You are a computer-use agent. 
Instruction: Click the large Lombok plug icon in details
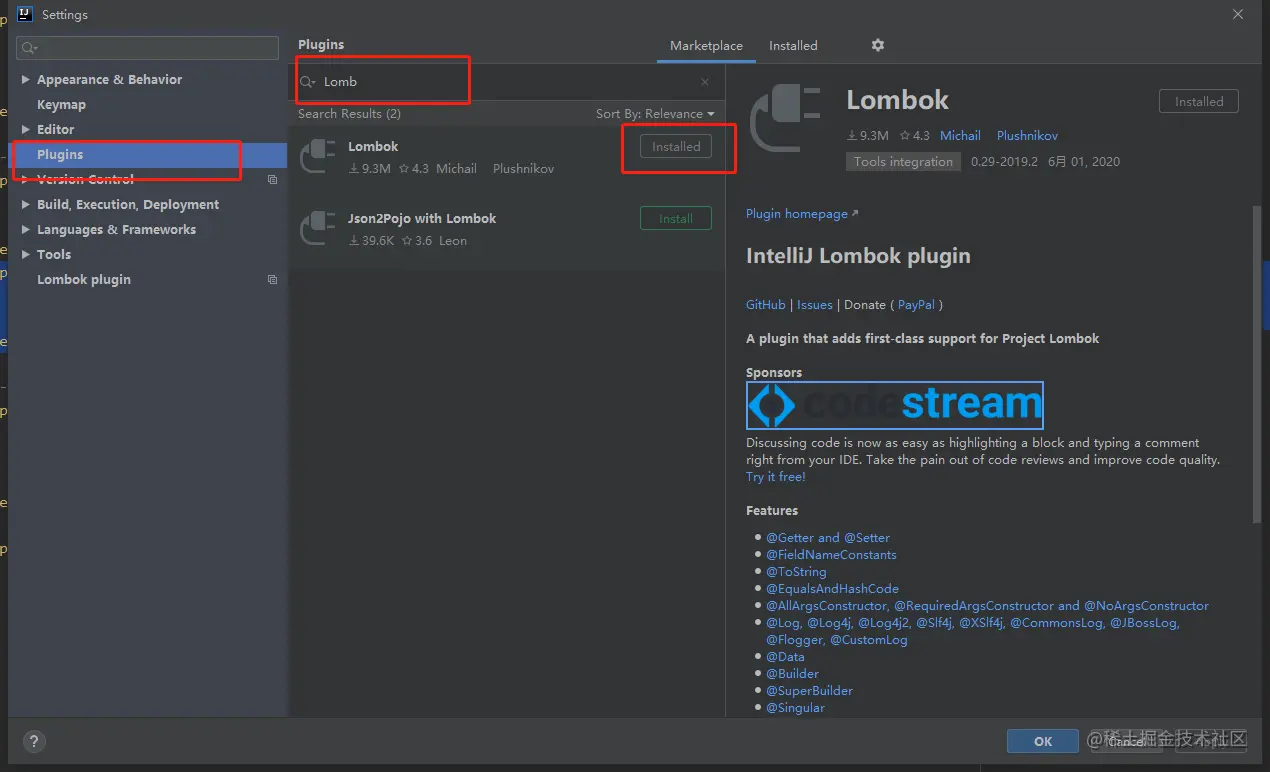pyautogui.click(x=785, y=120)
